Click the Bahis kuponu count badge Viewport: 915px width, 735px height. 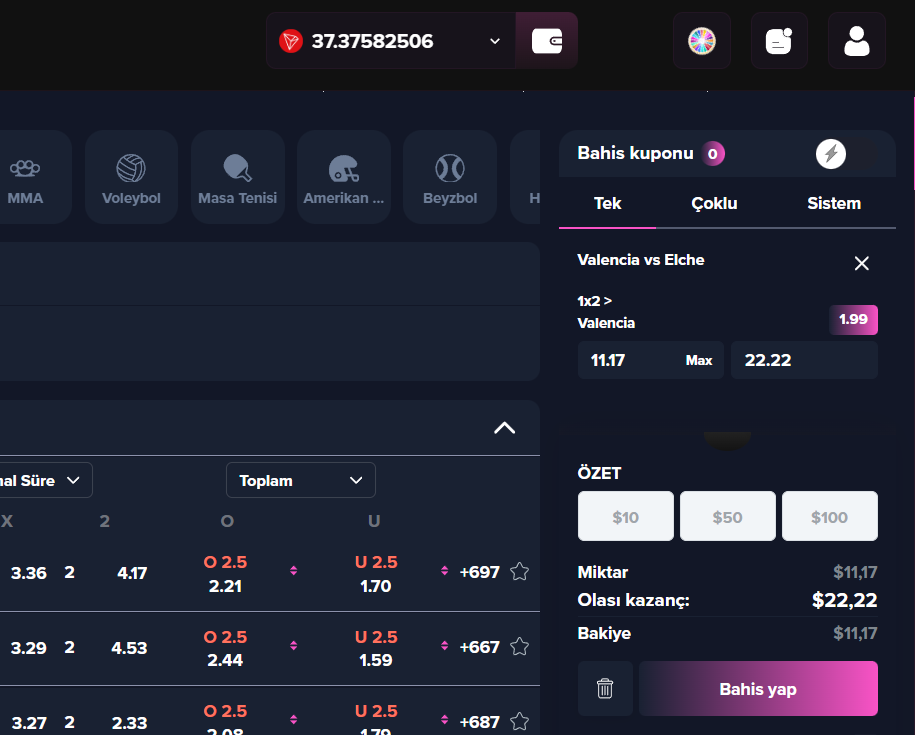point(713,154)
